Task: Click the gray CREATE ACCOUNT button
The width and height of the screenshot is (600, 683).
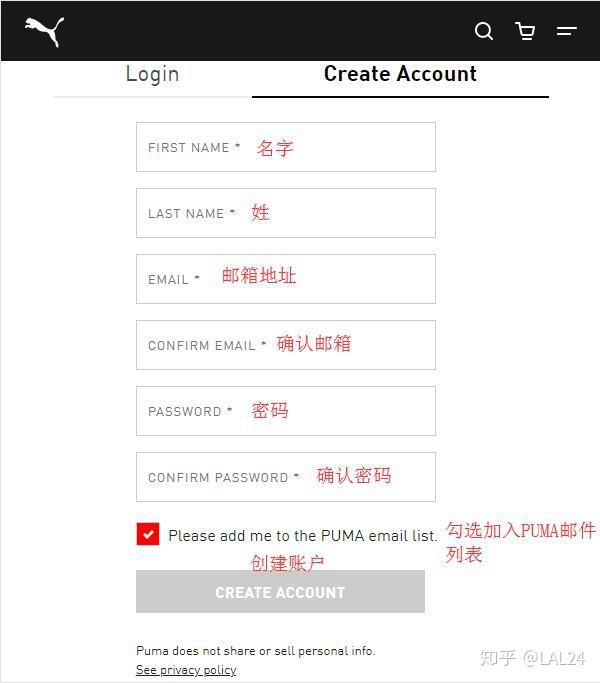Action: click(280, 592)
